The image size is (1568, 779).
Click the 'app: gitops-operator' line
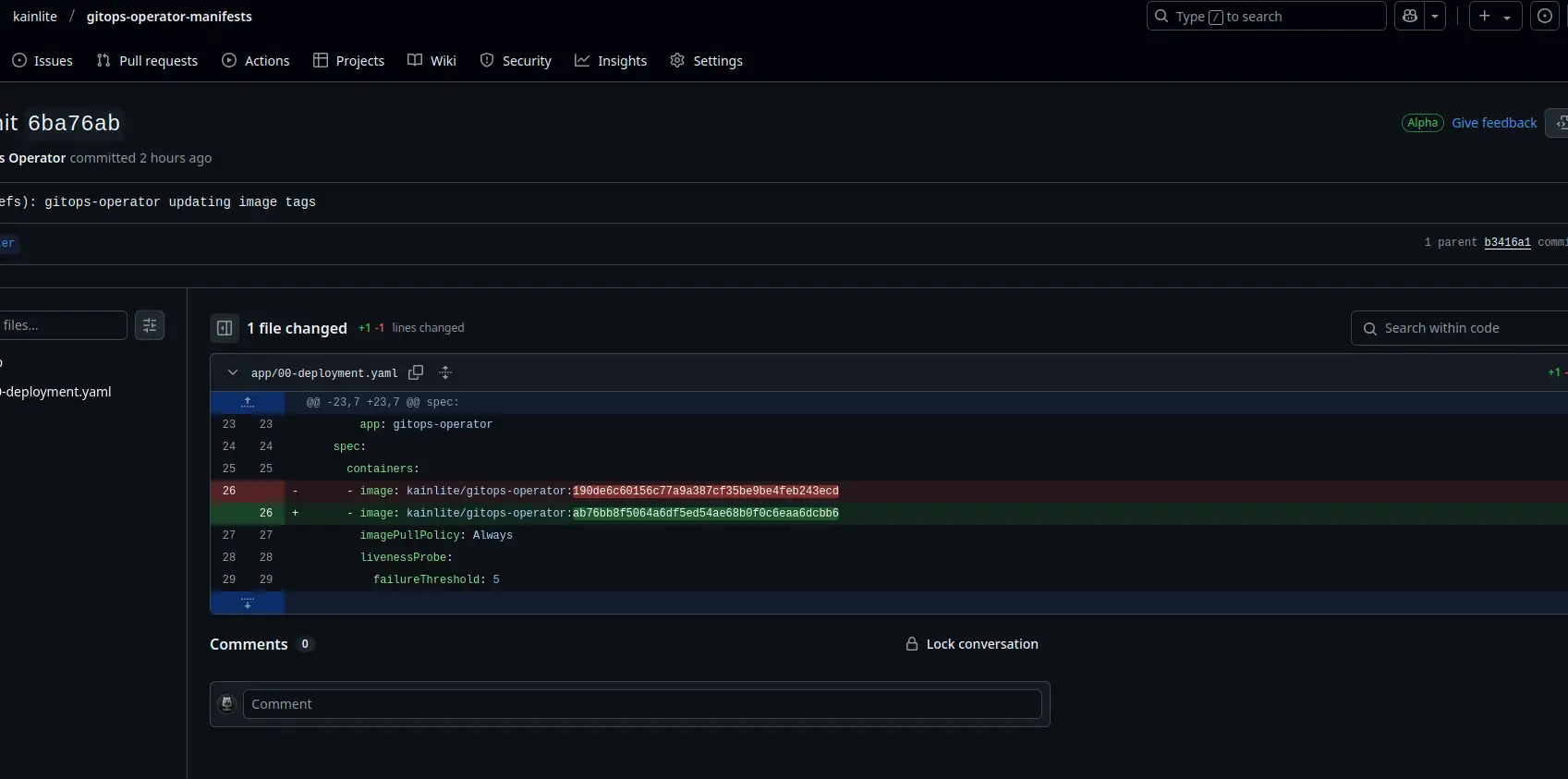point(426,424)
